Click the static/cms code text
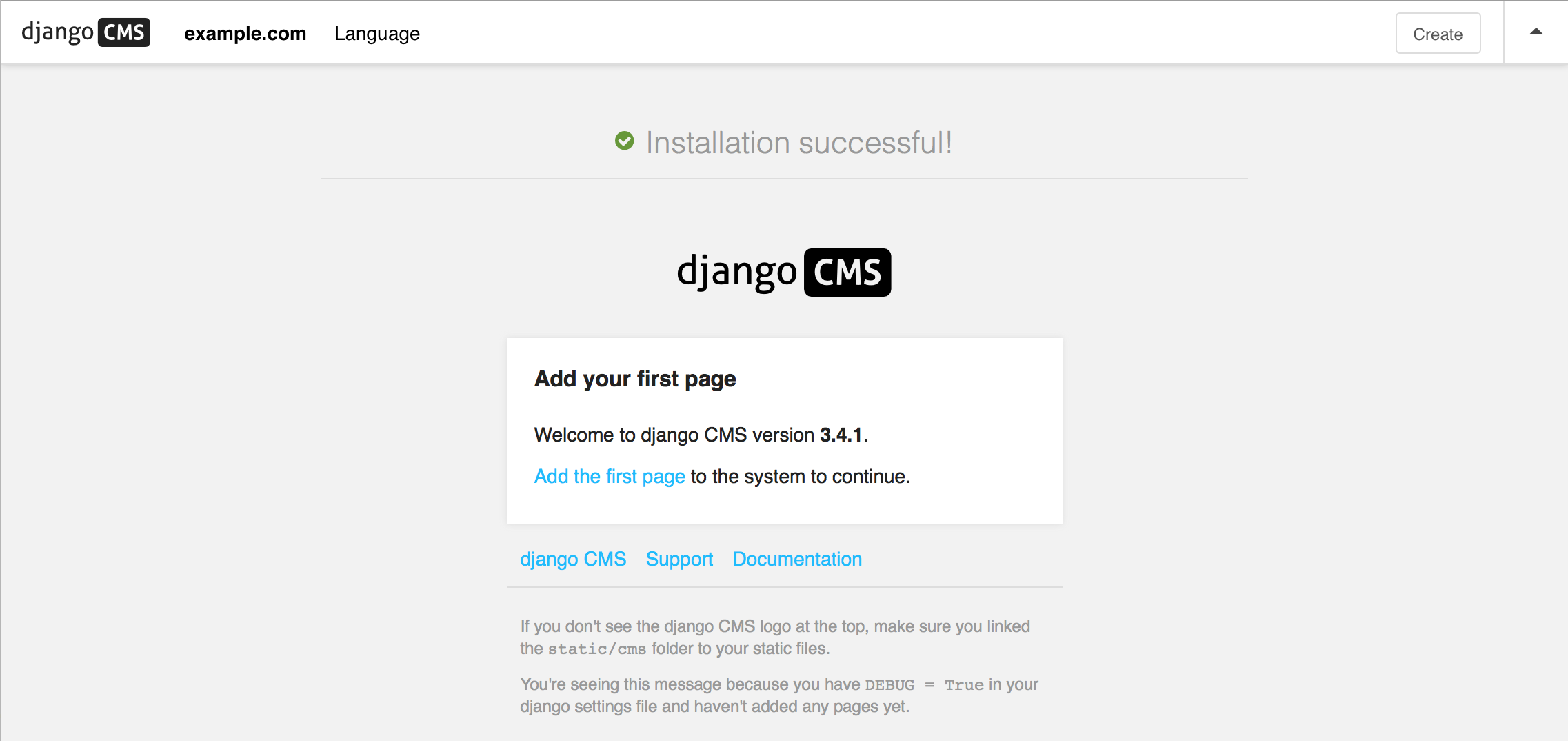The height and width of the screenshot is (741, 1568). pyautogui.click(x=596, y=649)
